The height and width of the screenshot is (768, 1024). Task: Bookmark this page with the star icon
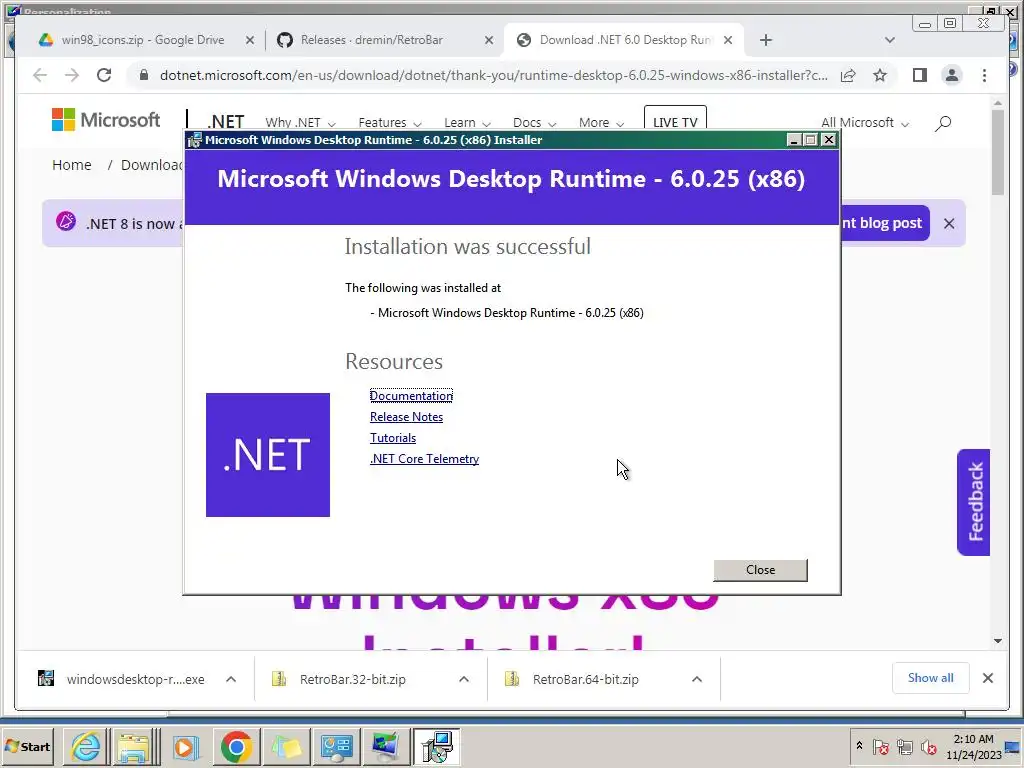click(880, 76)
